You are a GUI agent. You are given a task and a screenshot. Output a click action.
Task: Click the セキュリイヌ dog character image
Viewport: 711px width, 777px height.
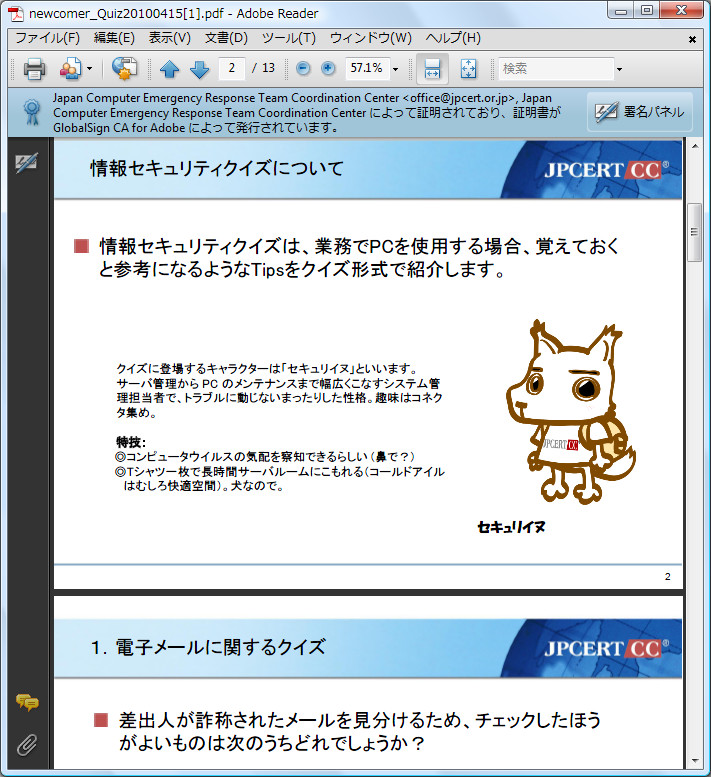coord(570,412)
